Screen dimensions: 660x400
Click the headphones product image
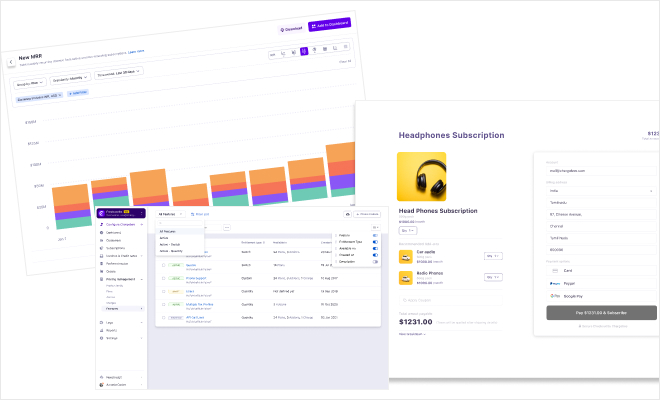(x=421, y=176)
